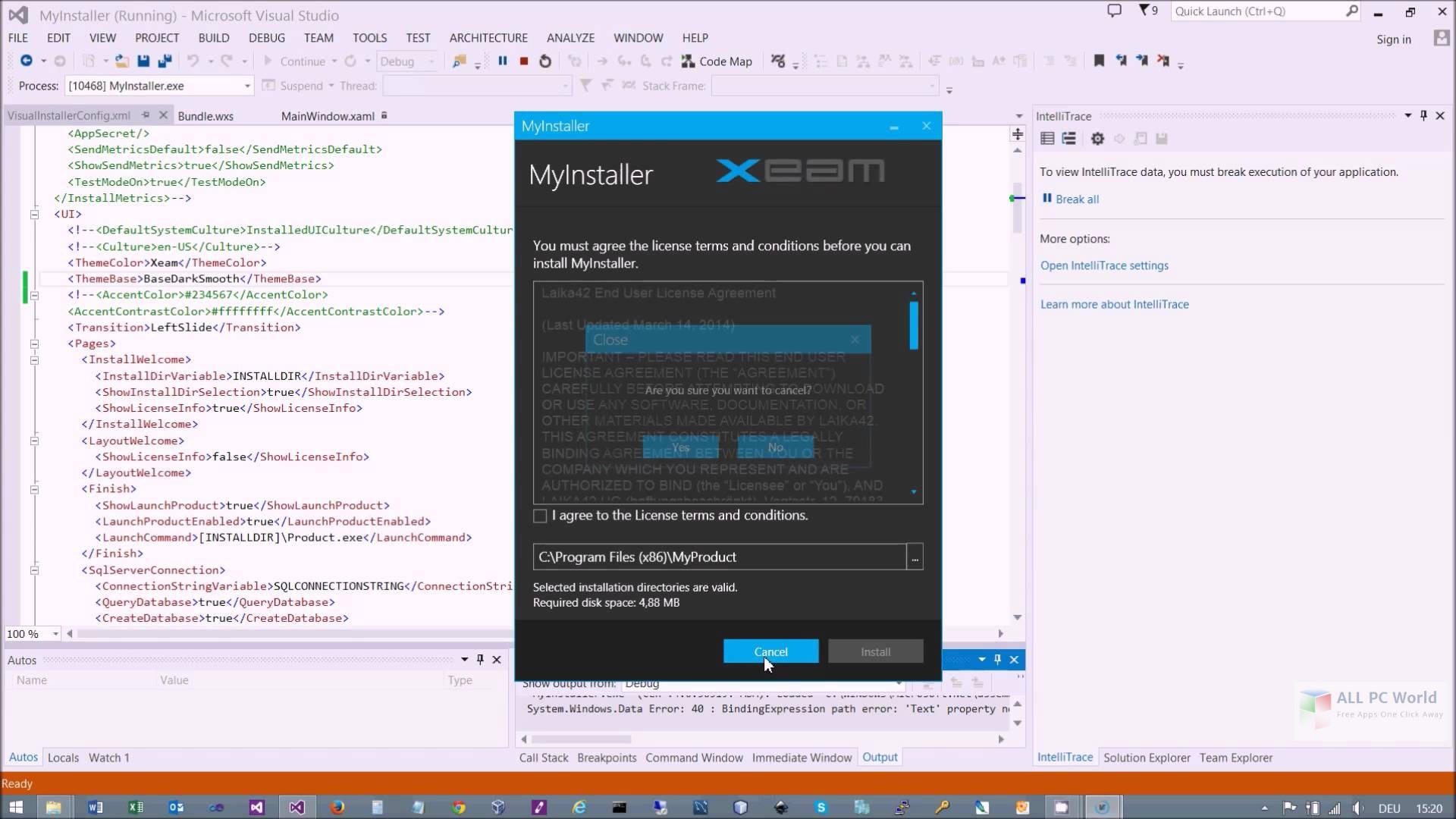This screenshot has height=819, width=1456.
Task: Switch to the Bundle.wxs tab
Action: click(206, 116)
